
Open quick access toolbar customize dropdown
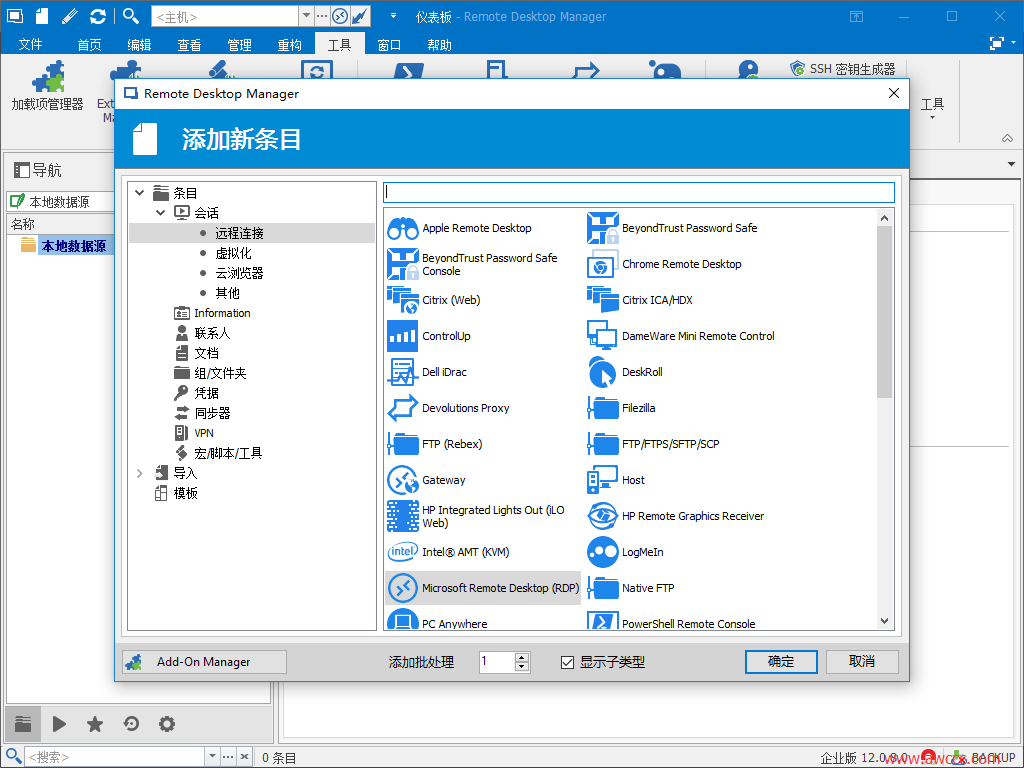point(393,16)
